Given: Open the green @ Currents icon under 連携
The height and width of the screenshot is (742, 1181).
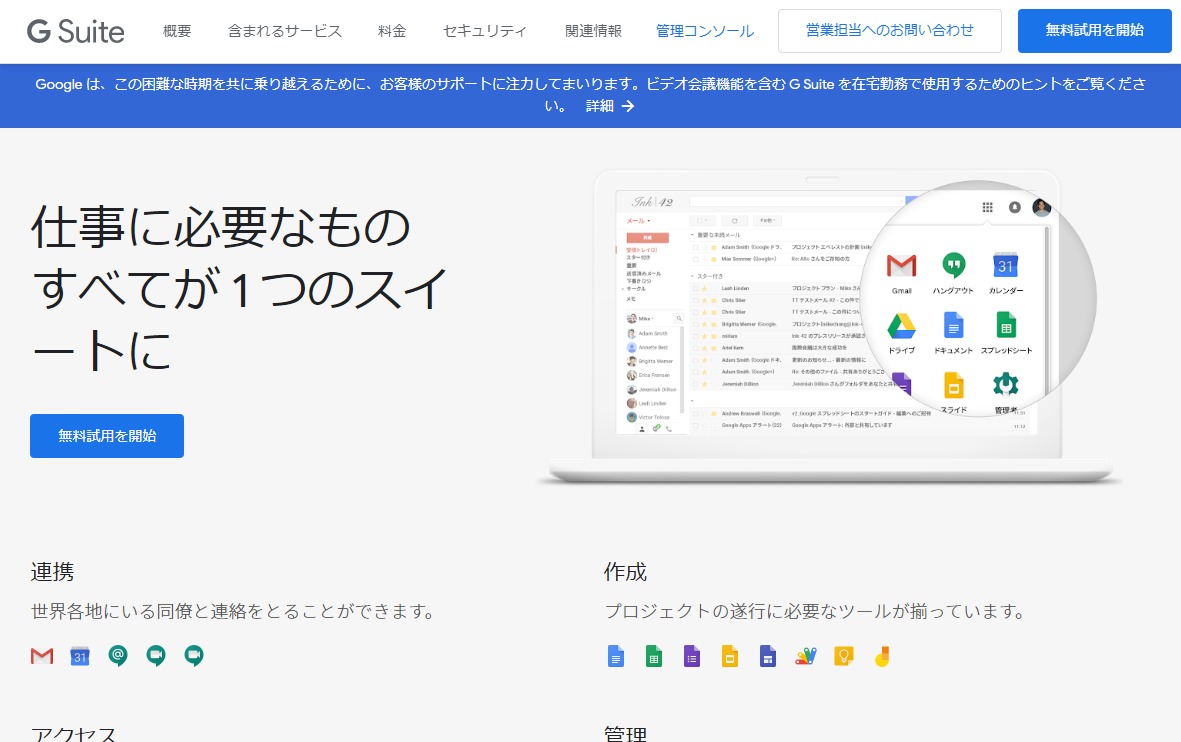Looking at the screenshot, I should tap(117, 656).
